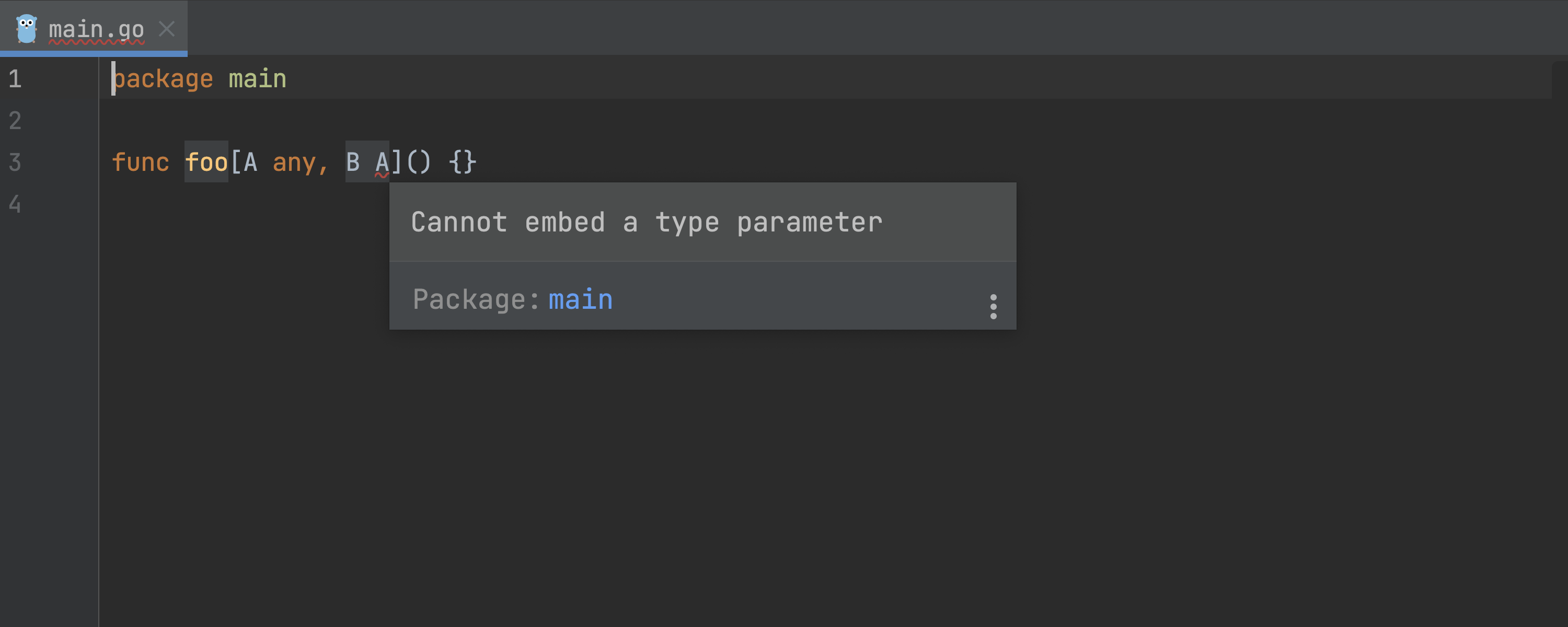Click the "Package:" label in the popup
This screenshot has width=1568, height=627.
(x=476, y=299)
